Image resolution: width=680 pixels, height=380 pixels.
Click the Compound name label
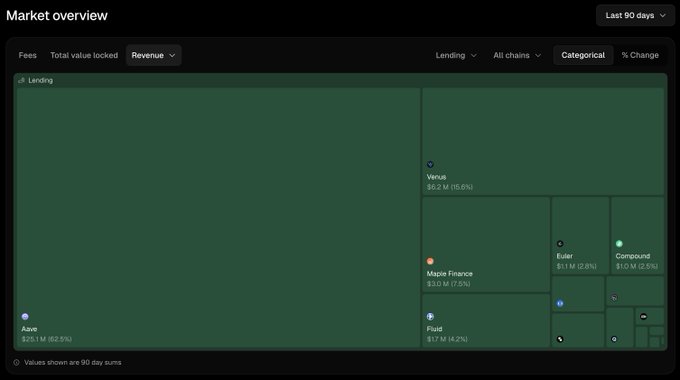point(633,256)
